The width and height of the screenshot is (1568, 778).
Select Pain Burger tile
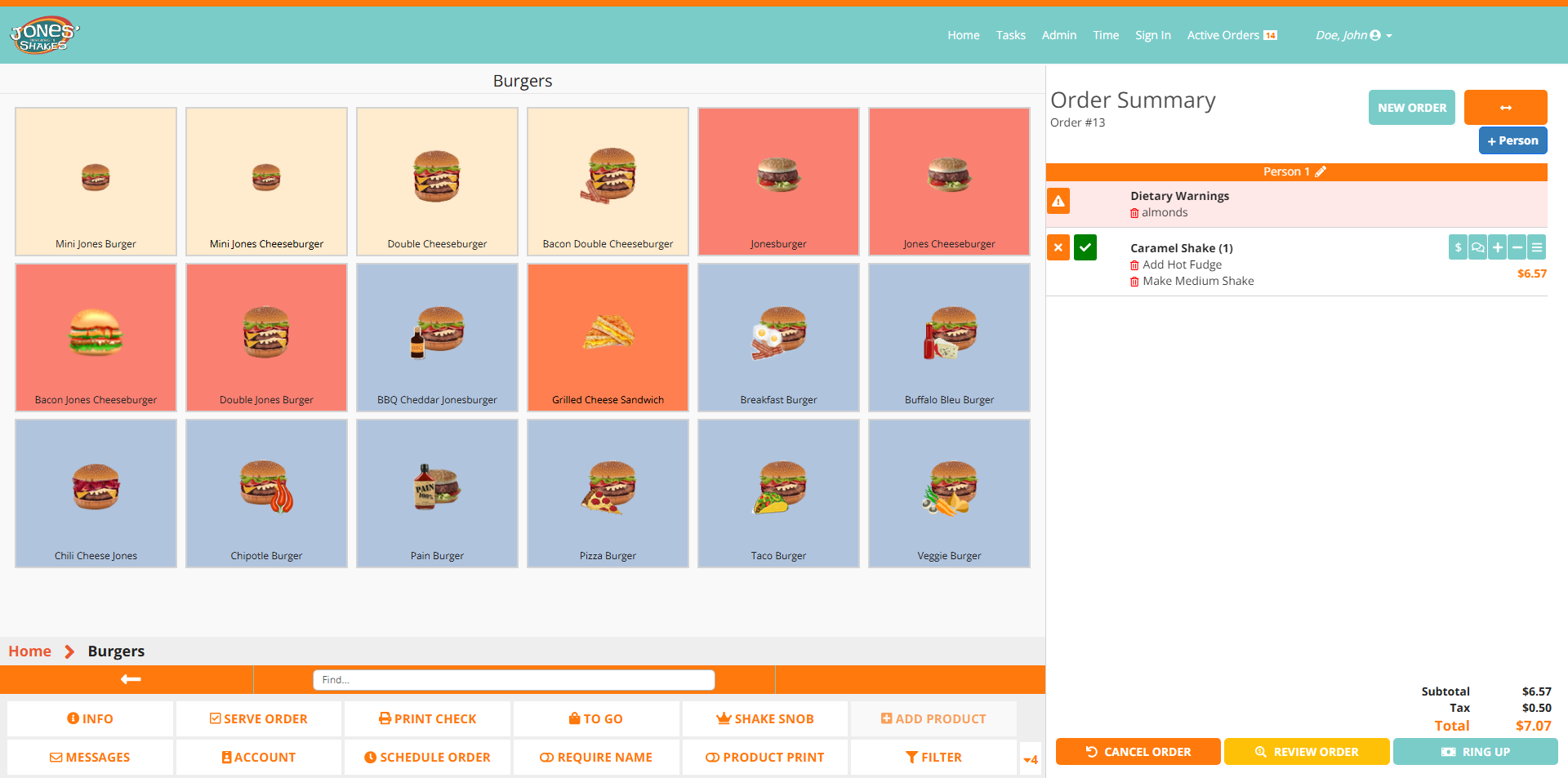pos(437,493)
